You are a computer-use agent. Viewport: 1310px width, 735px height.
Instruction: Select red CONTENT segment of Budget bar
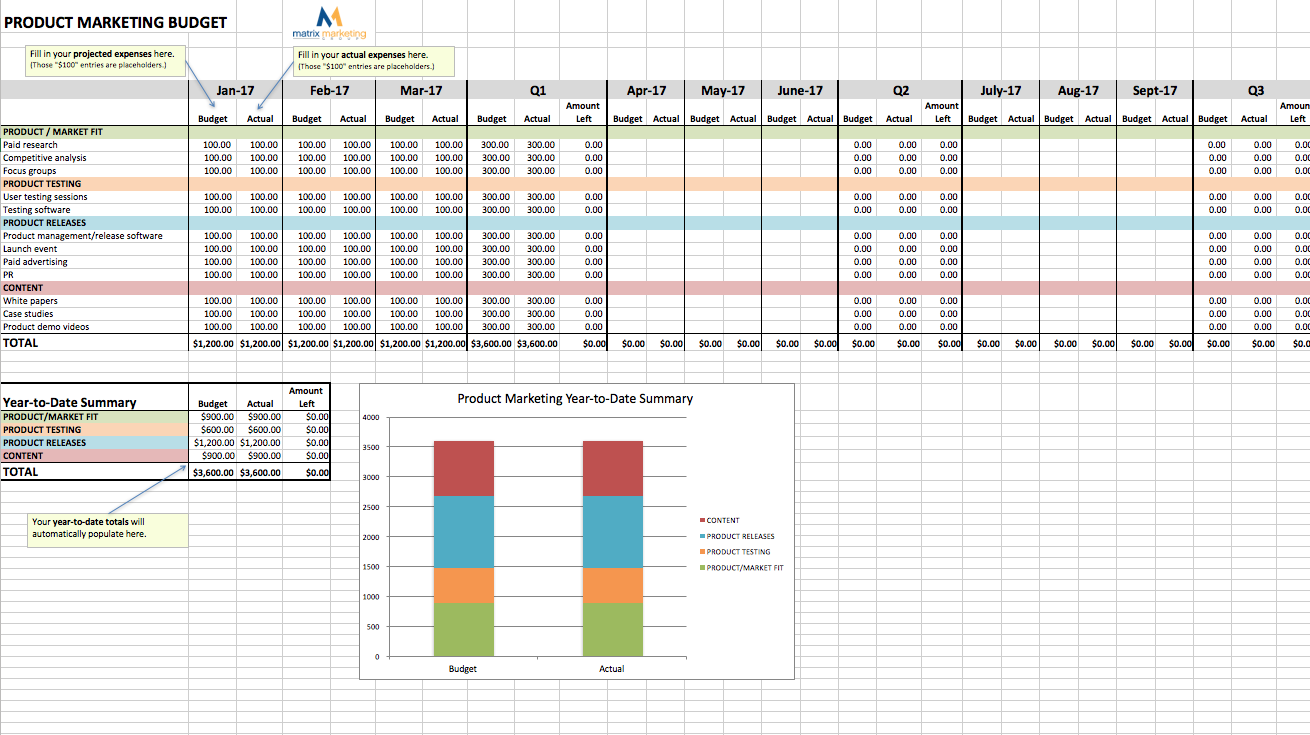[463, 468]
